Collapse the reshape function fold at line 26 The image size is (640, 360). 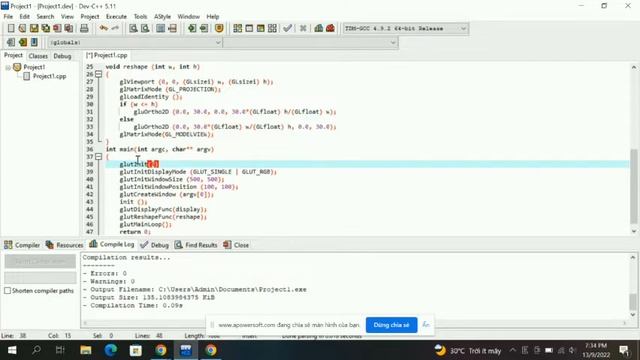[98, 74]
